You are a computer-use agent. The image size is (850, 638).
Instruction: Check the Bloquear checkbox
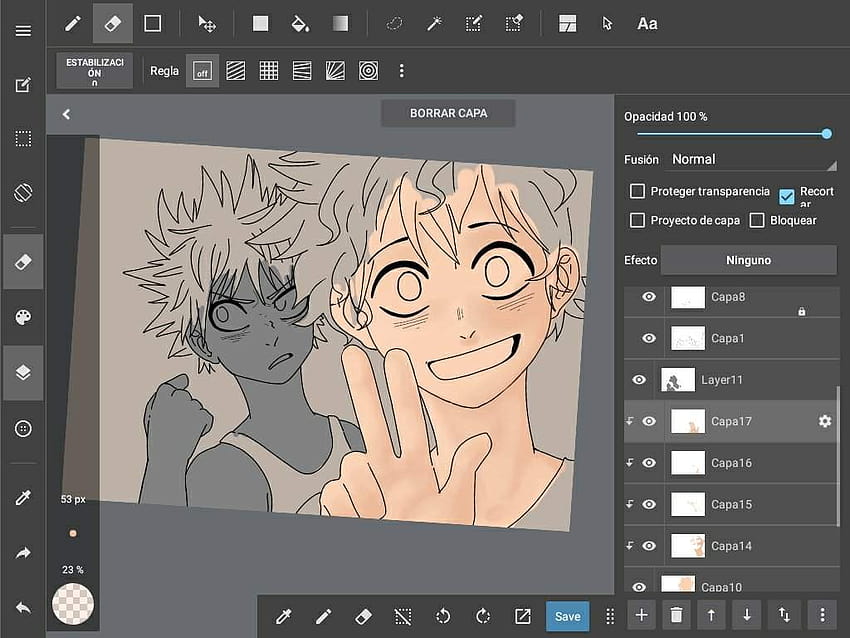[x=757, y=220]
